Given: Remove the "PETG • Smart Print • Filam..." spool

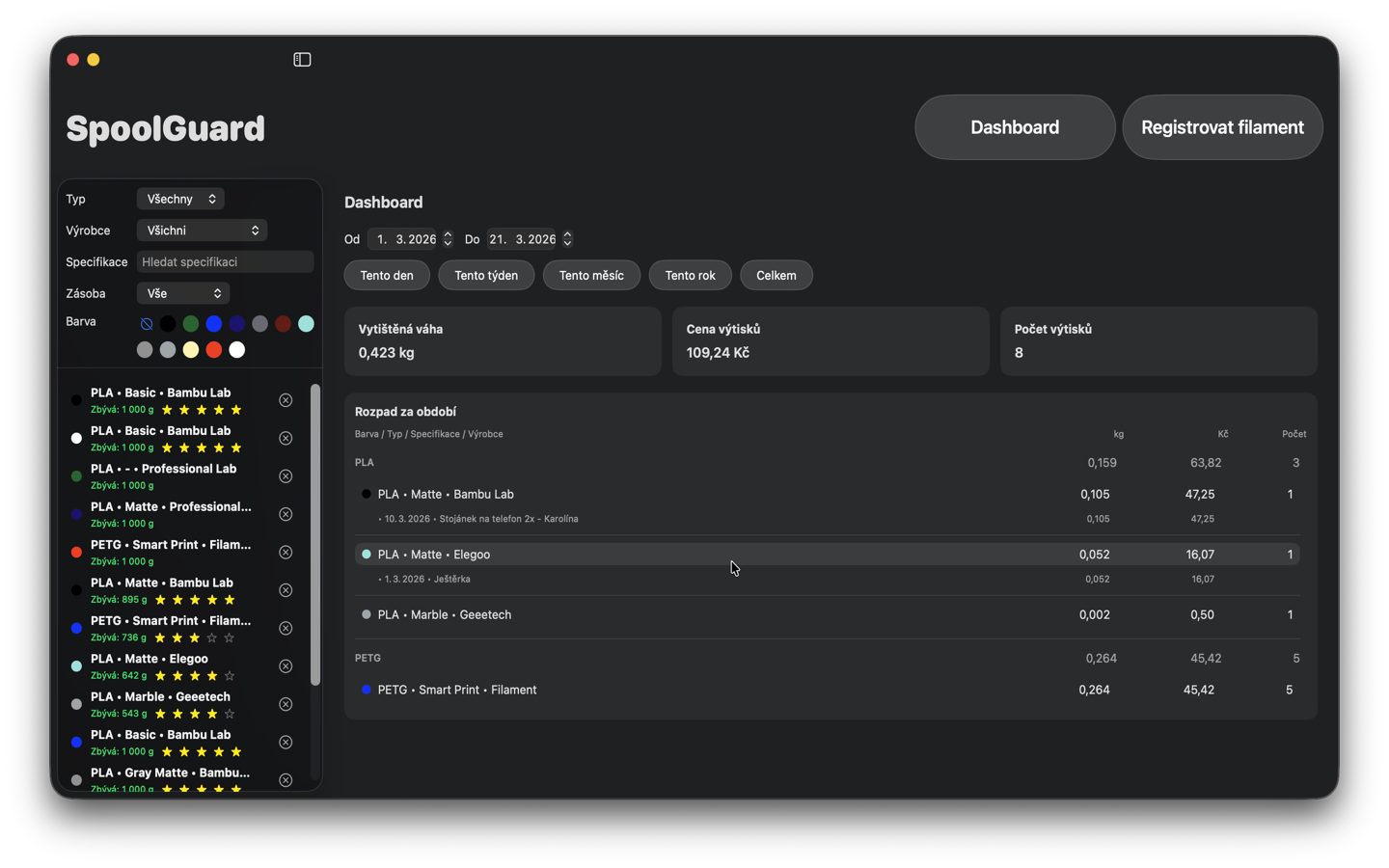Looking at the screenshot, I should (286, 552).
